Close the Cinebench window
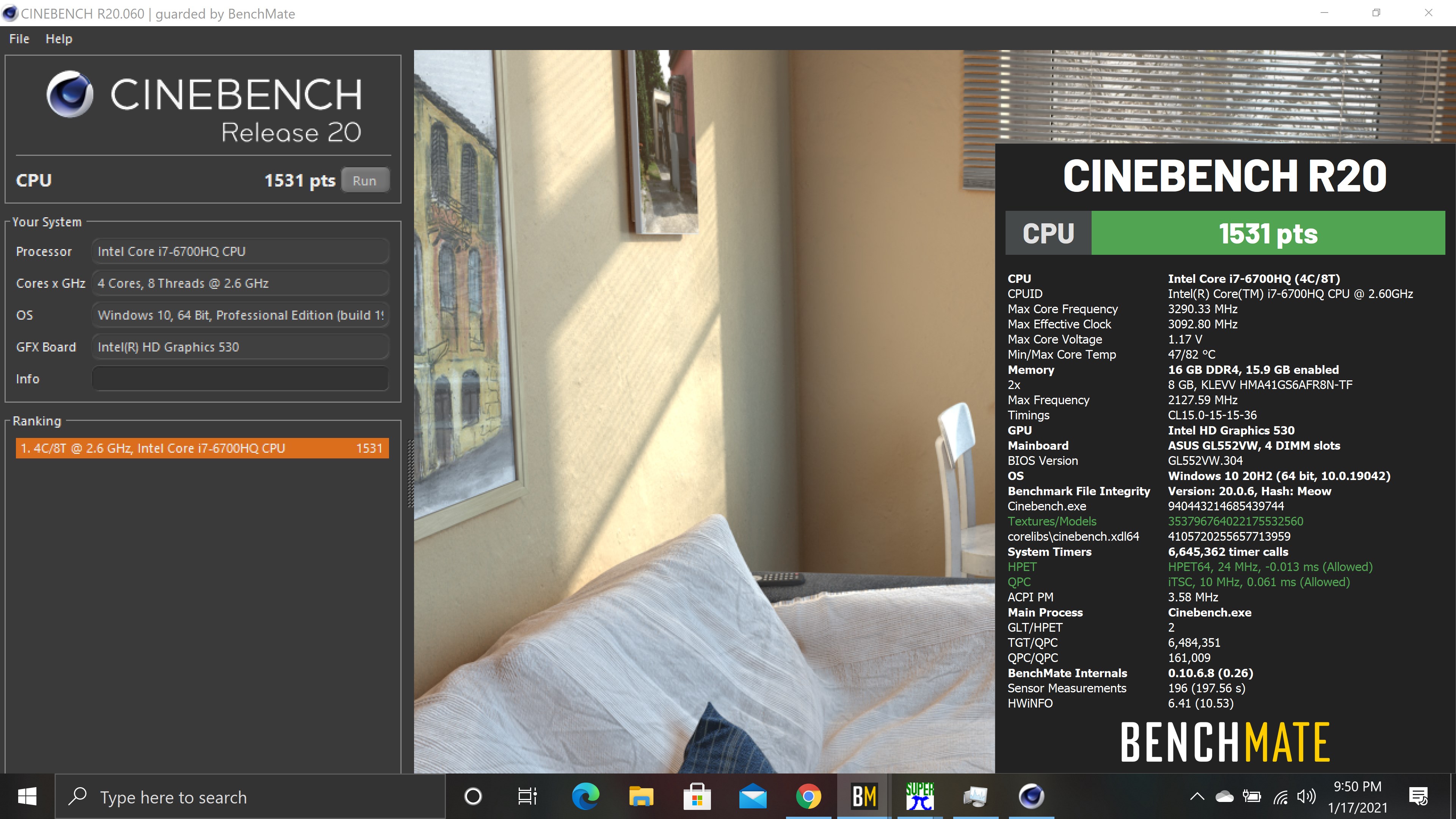 point(1429,13)
